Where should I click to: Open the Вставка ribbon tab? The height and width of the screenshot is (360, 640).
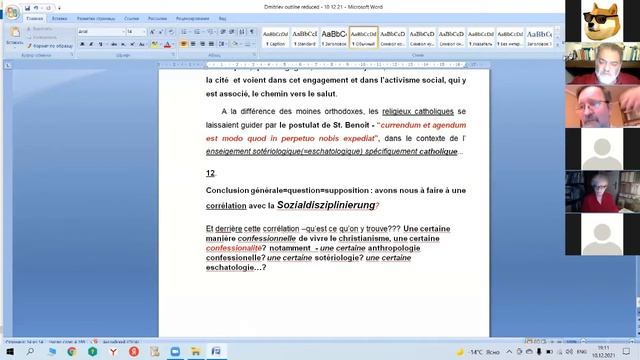point(60,18)
